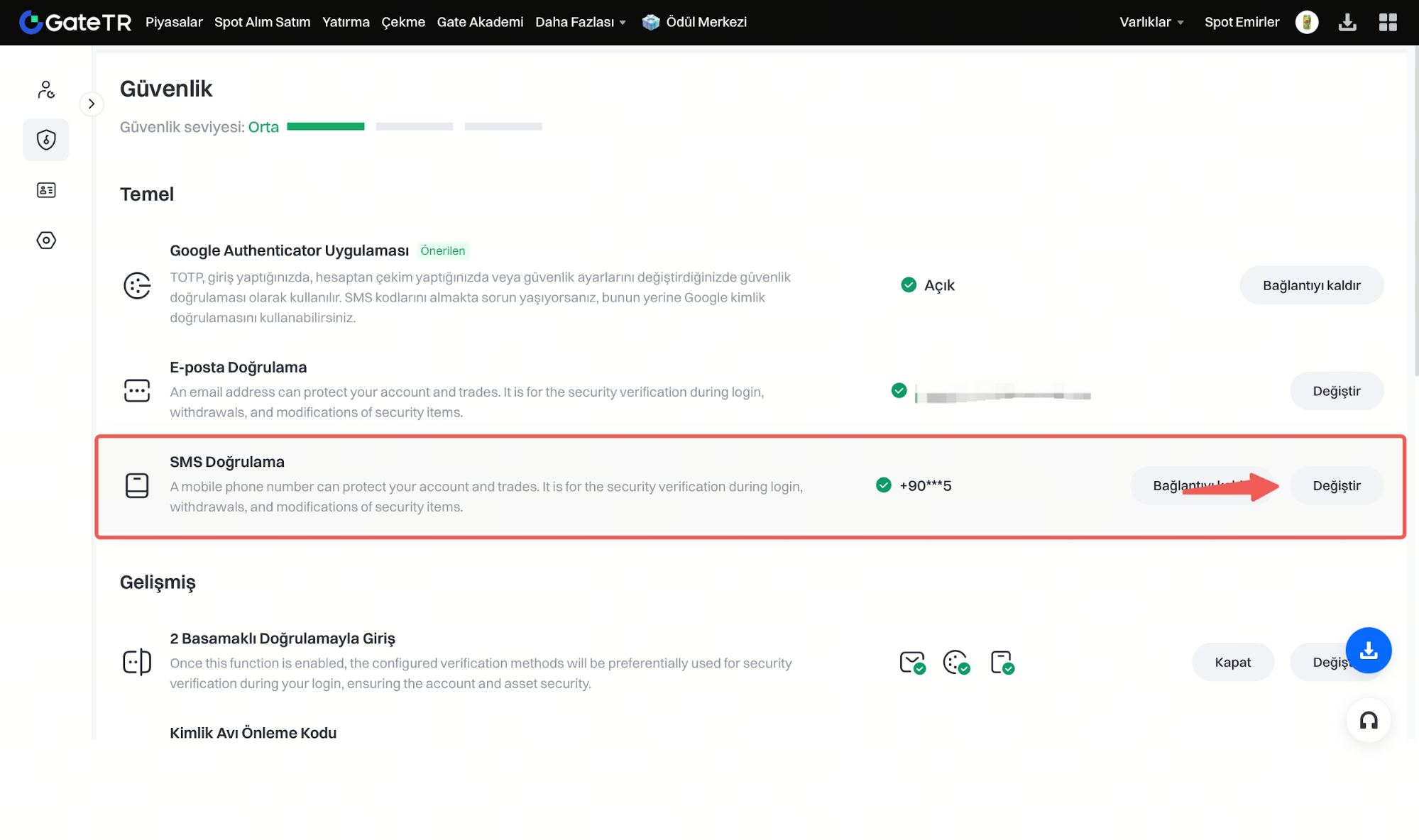Click Değiştir for SMS Doğrulama
1419x840 pixels.
click(1336, 486)
